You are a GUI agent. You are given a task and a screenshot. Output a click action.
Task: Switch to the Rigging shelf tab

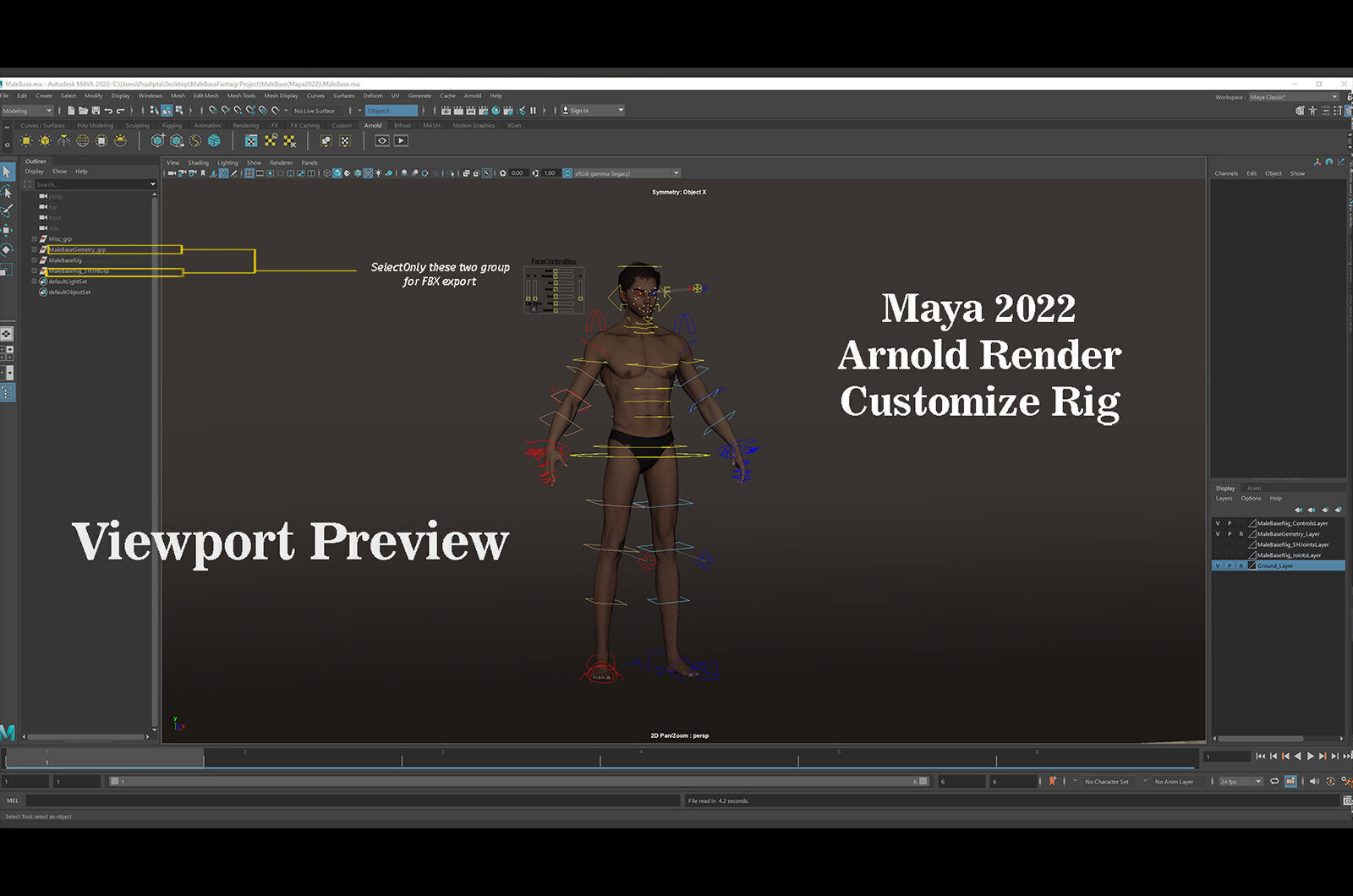coord(172,125)
